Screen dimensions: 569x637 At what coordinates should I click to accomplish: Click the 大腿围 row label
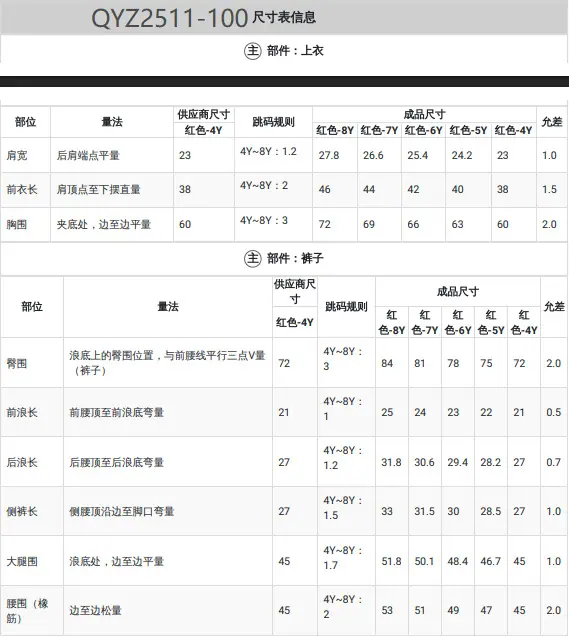click(22, 561)
